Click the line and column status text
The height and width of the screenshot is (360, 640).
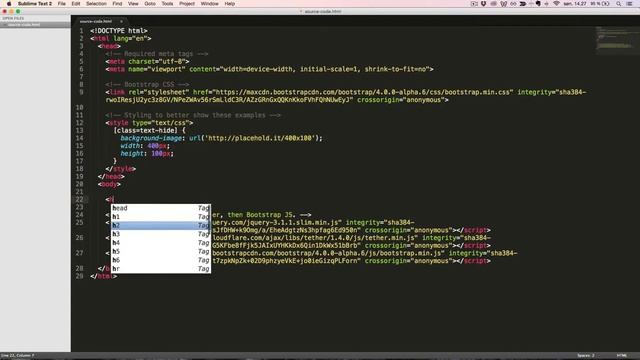click(18, 356)
